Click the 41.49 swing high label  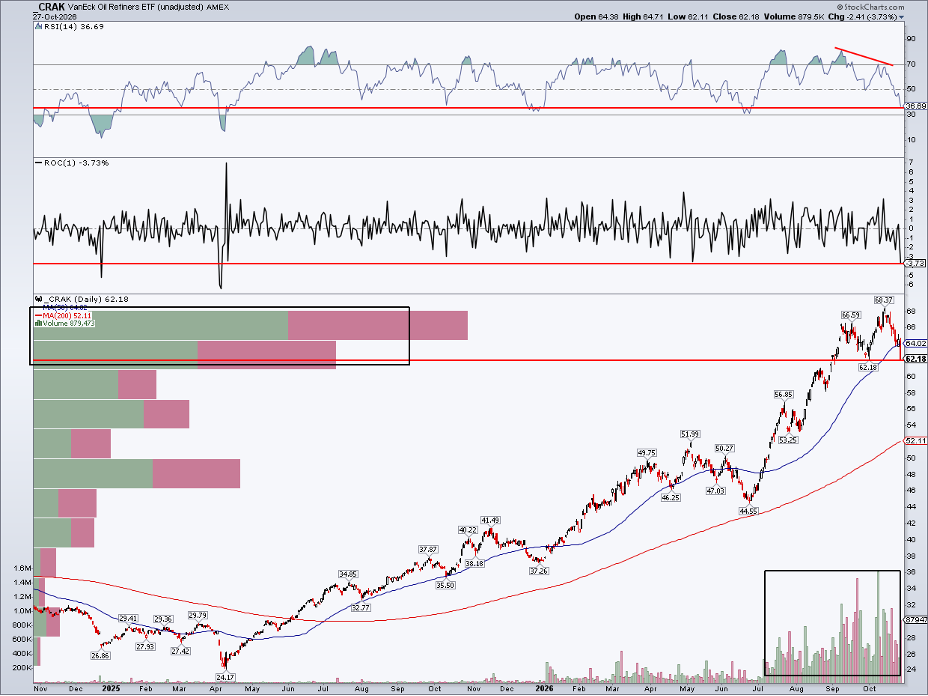coord(490,521)
